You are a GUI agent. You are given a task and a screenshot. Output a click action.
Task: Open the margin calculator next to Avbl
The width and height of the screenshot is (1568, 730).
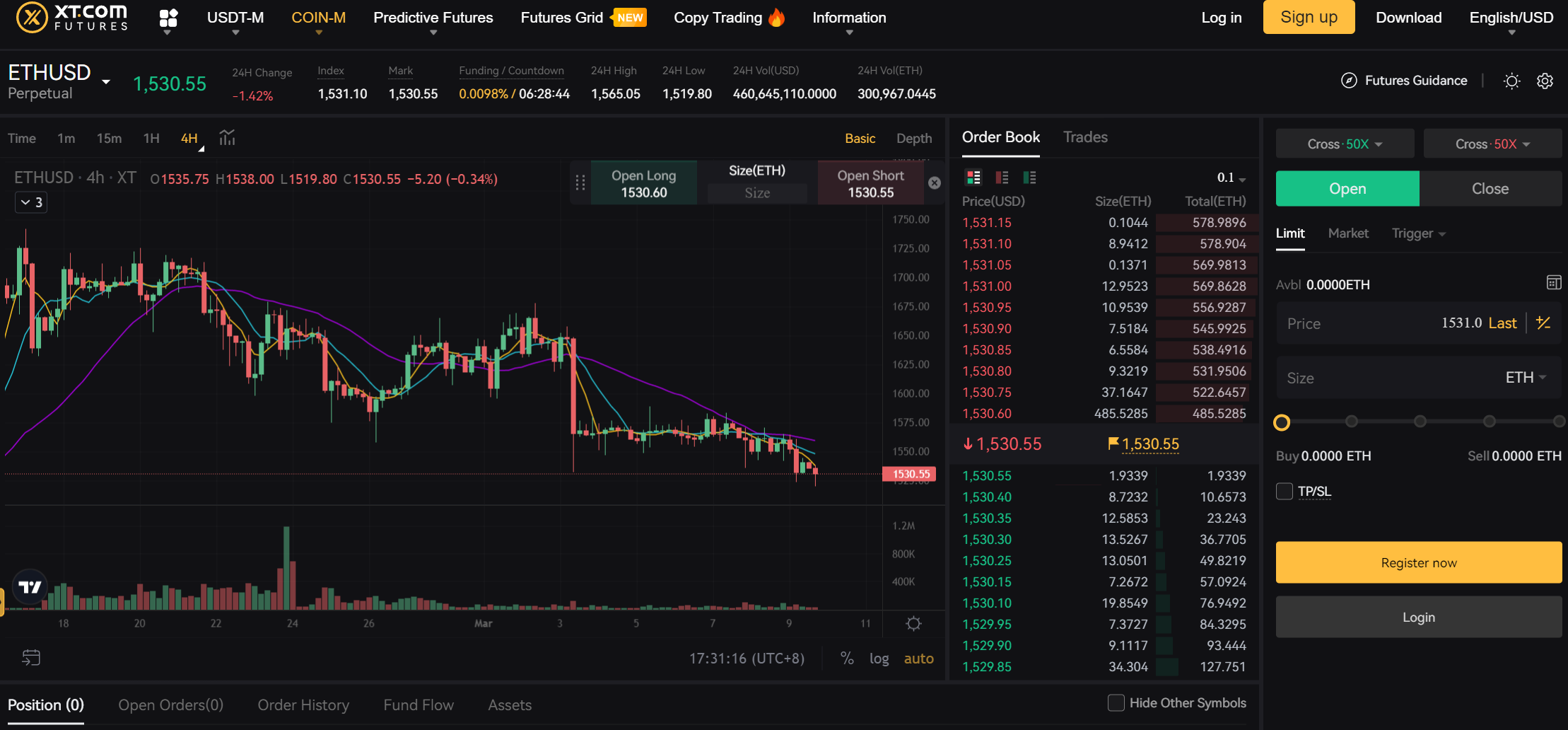pyautogui.click(x=1553, y=282)
